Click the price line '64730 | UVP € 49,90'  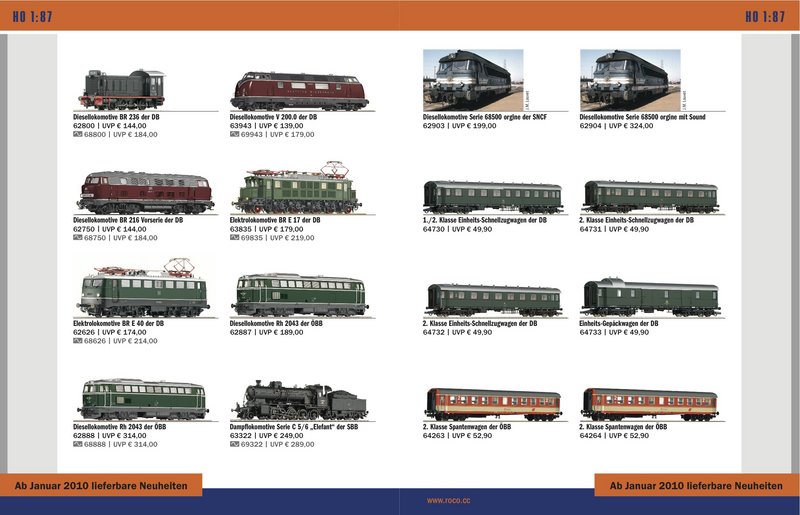tap(458, 229)
